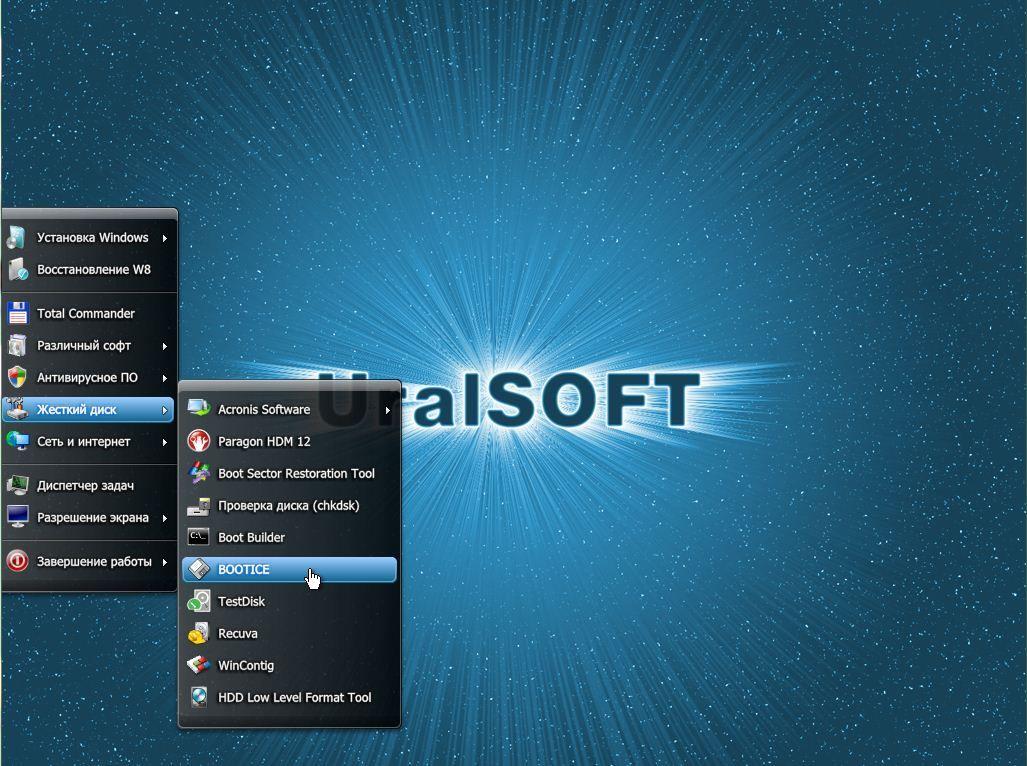Click the BOOTICE icon in the submenu
Screen dimensions: 1027x766
pos(199,569)
